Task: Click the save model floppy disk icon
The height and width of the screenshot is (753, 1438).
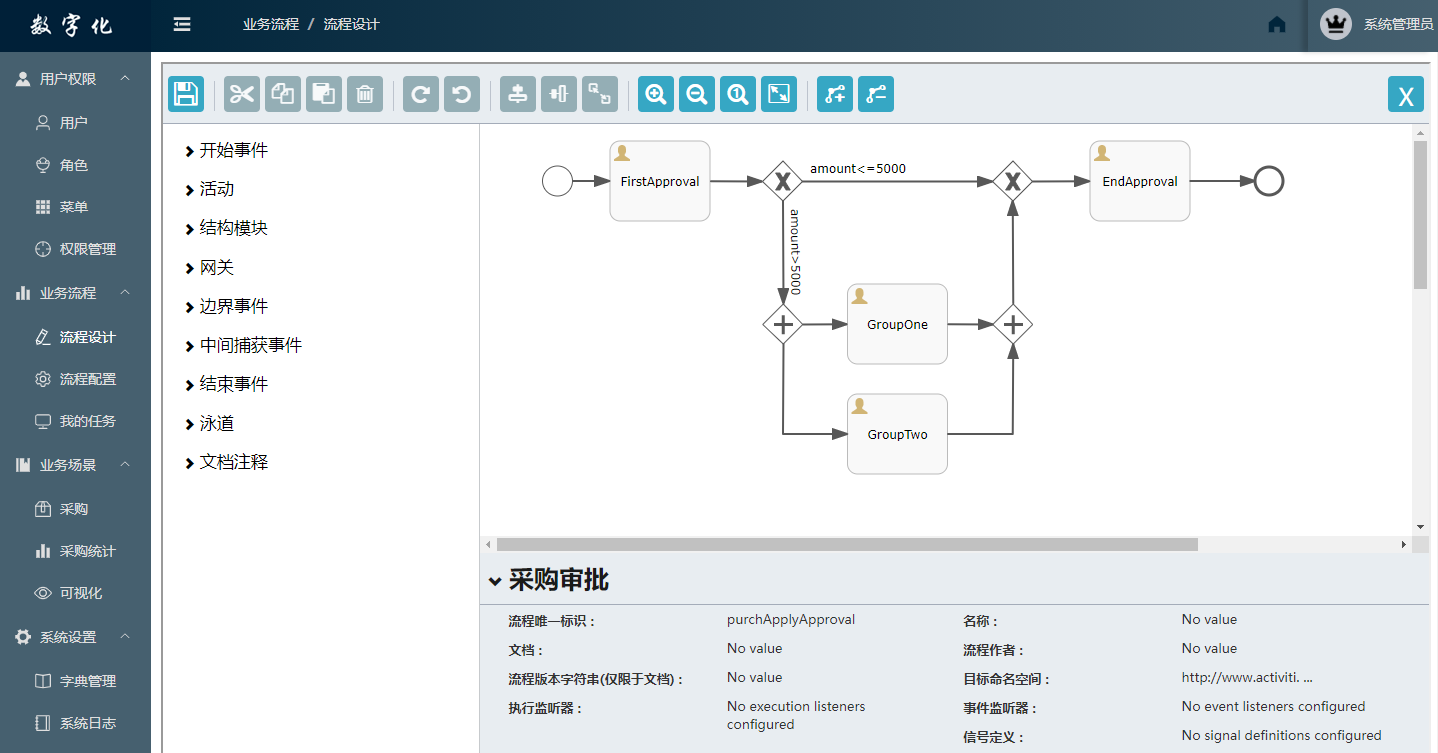Action: pos(185,94)
